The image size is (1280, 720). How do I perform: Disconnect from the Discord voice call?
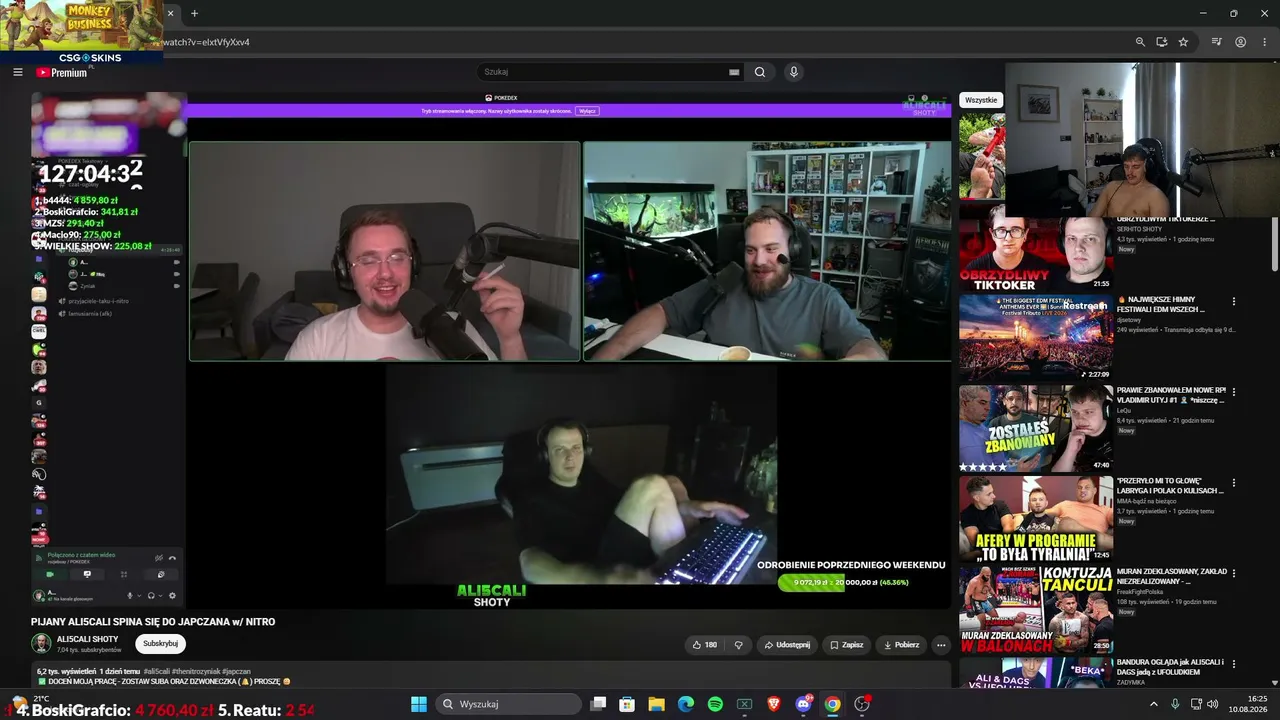point(172,558)
